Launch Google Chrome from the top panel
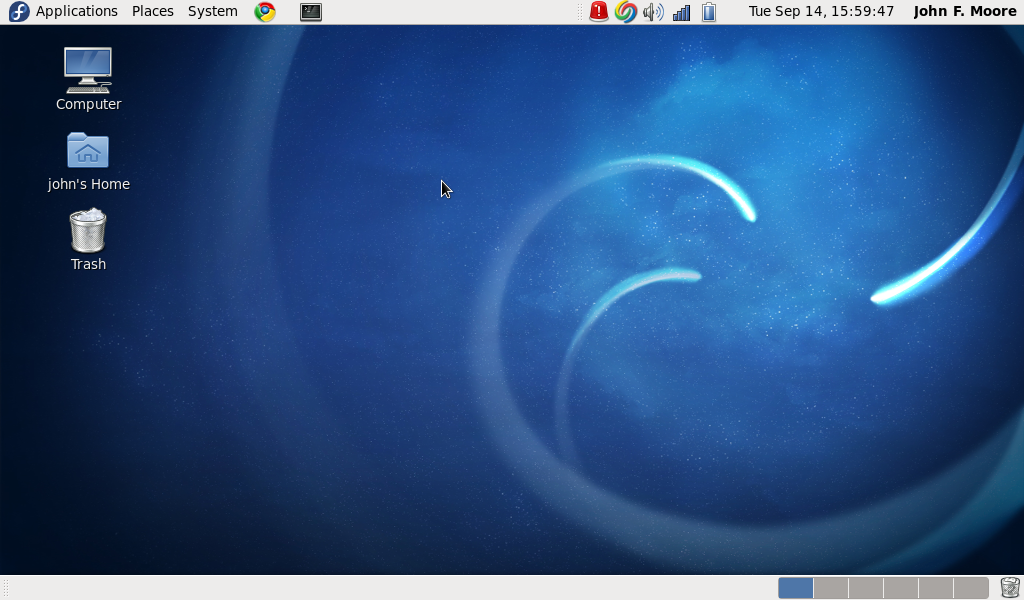 (x=265, y=12)
